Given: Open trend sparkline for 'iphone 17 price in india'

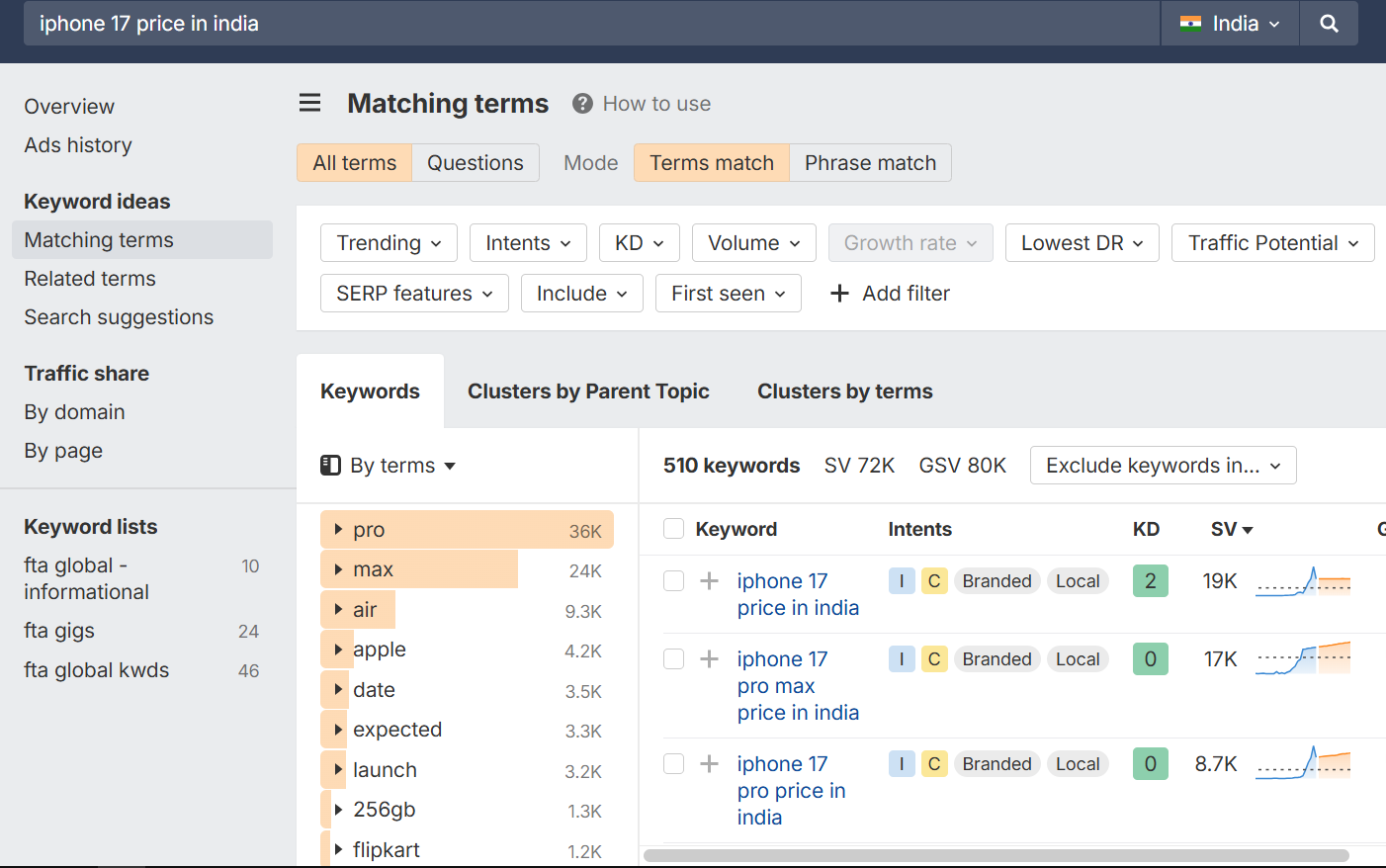Looking at the screenshot, I should 1303,581.
